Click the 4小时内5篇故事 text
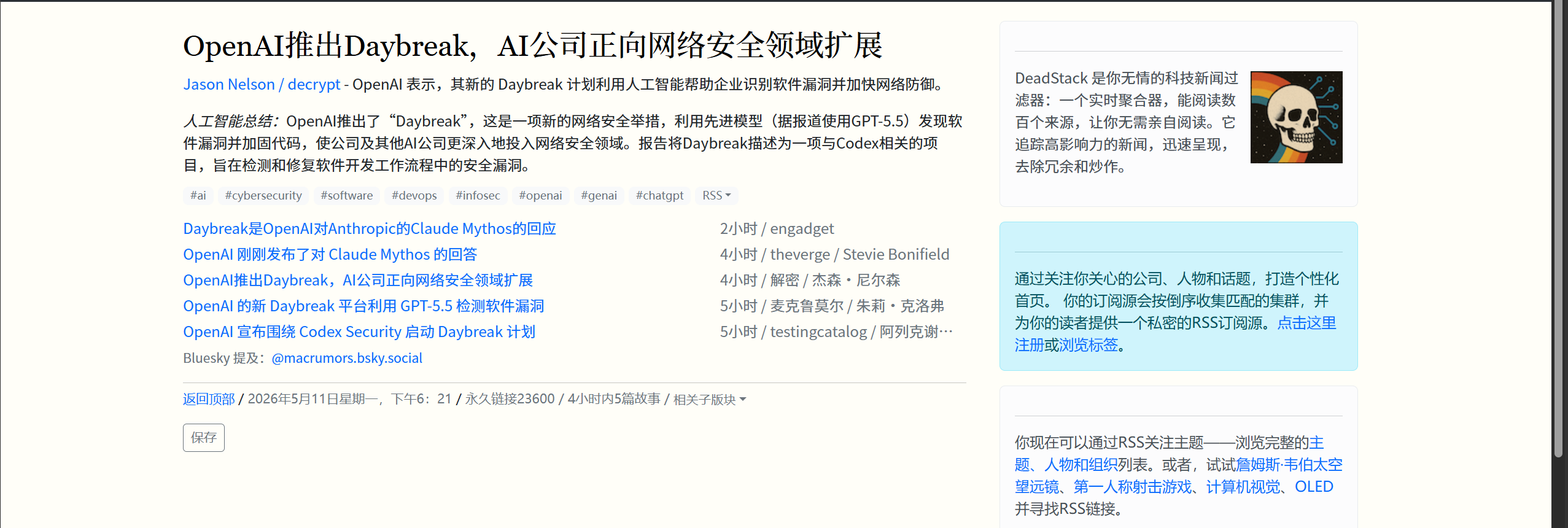The width and height of the screenshot is (1568, 528). pyautogui.click(x=614, y=399)
